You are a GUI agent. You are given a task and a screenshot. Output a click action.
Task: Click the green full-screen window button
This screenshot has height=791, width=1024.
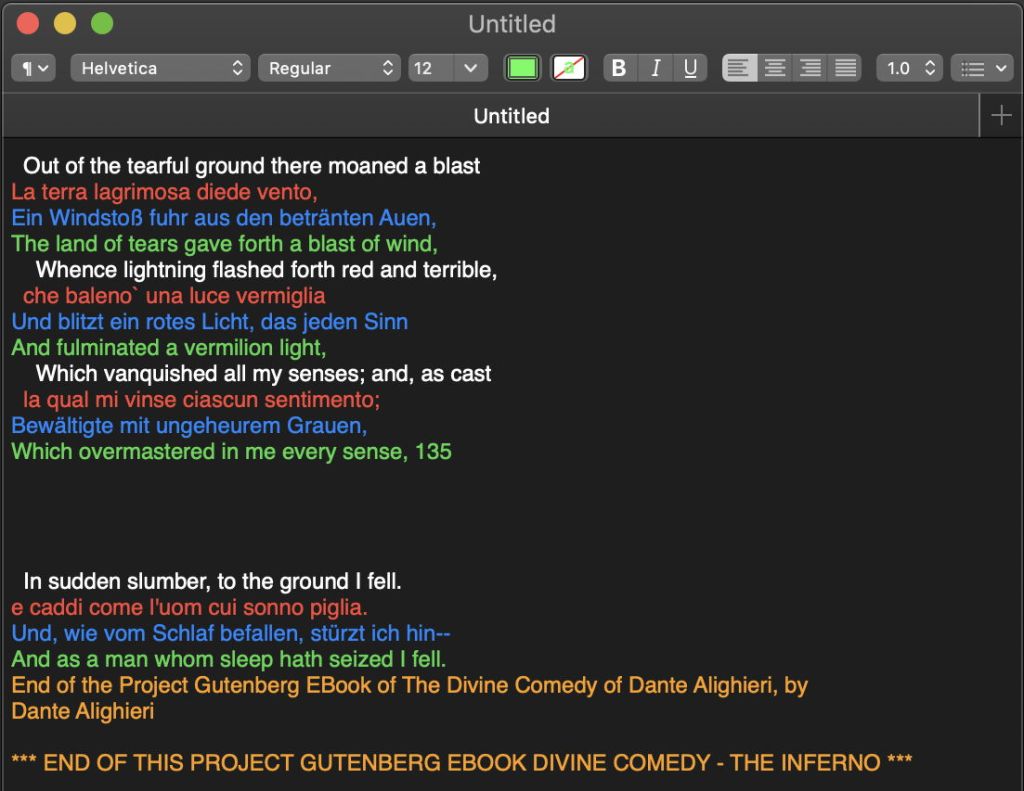pos(102,24)
